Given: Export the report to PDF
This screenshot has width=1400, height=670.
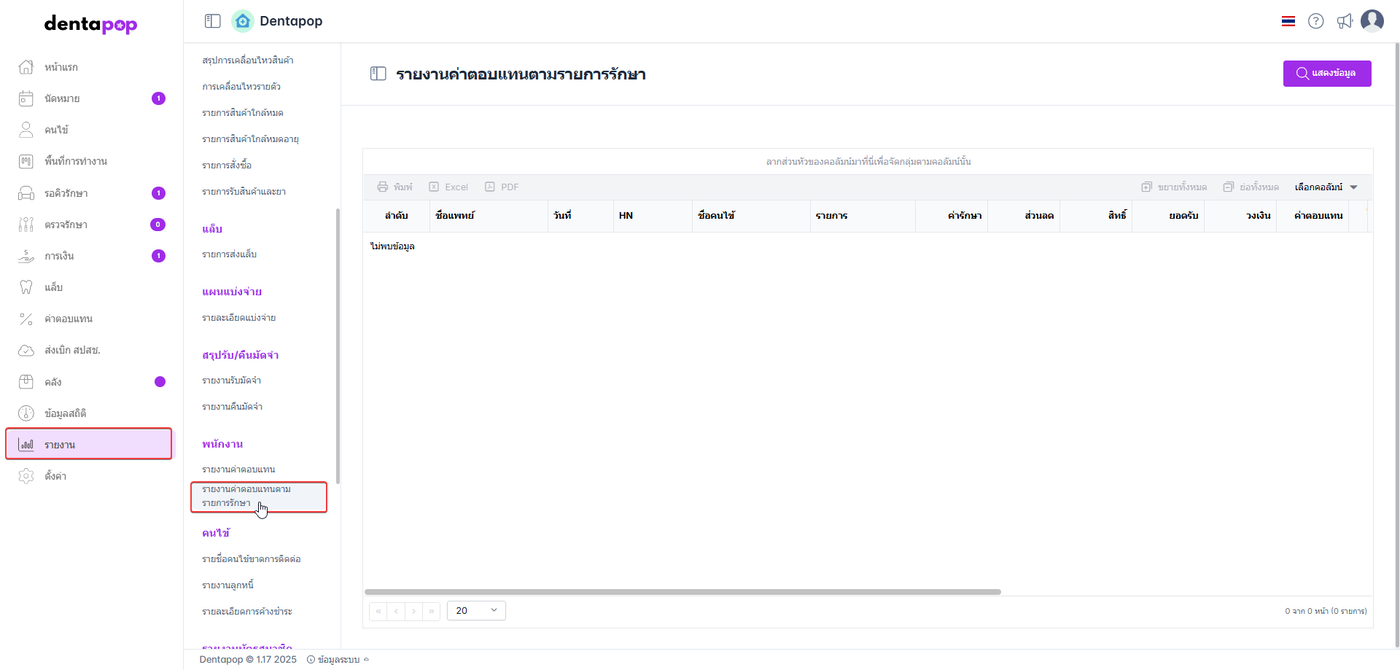Looking at the screenshot, I should tap(502, 187).
